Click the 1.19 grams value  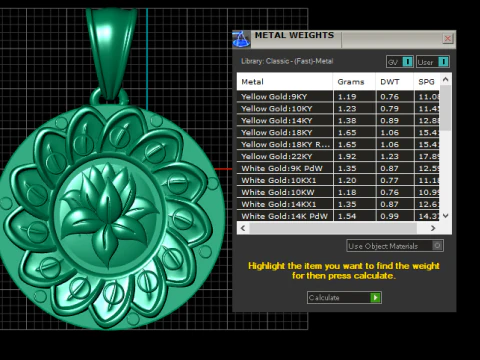coord(347,97)
